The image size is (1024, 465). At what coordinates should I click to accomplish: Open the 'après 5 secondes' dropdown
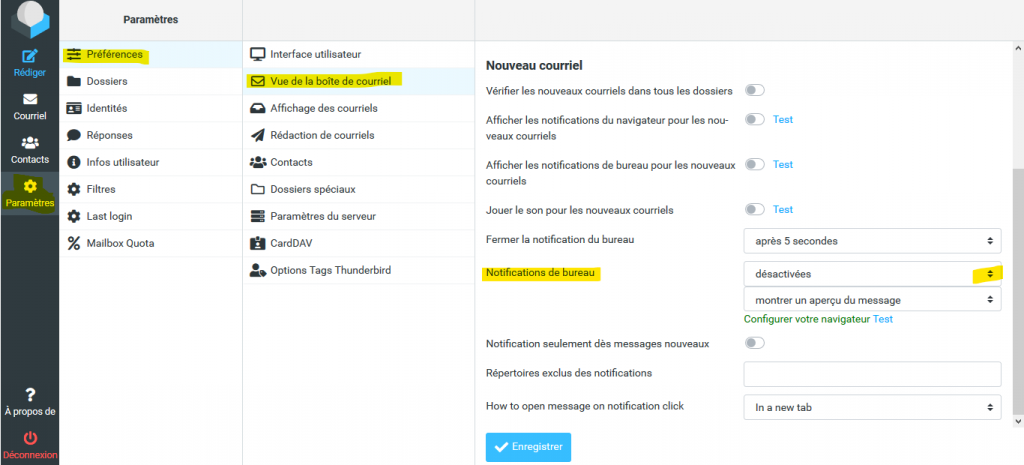(x=872, y=241)
